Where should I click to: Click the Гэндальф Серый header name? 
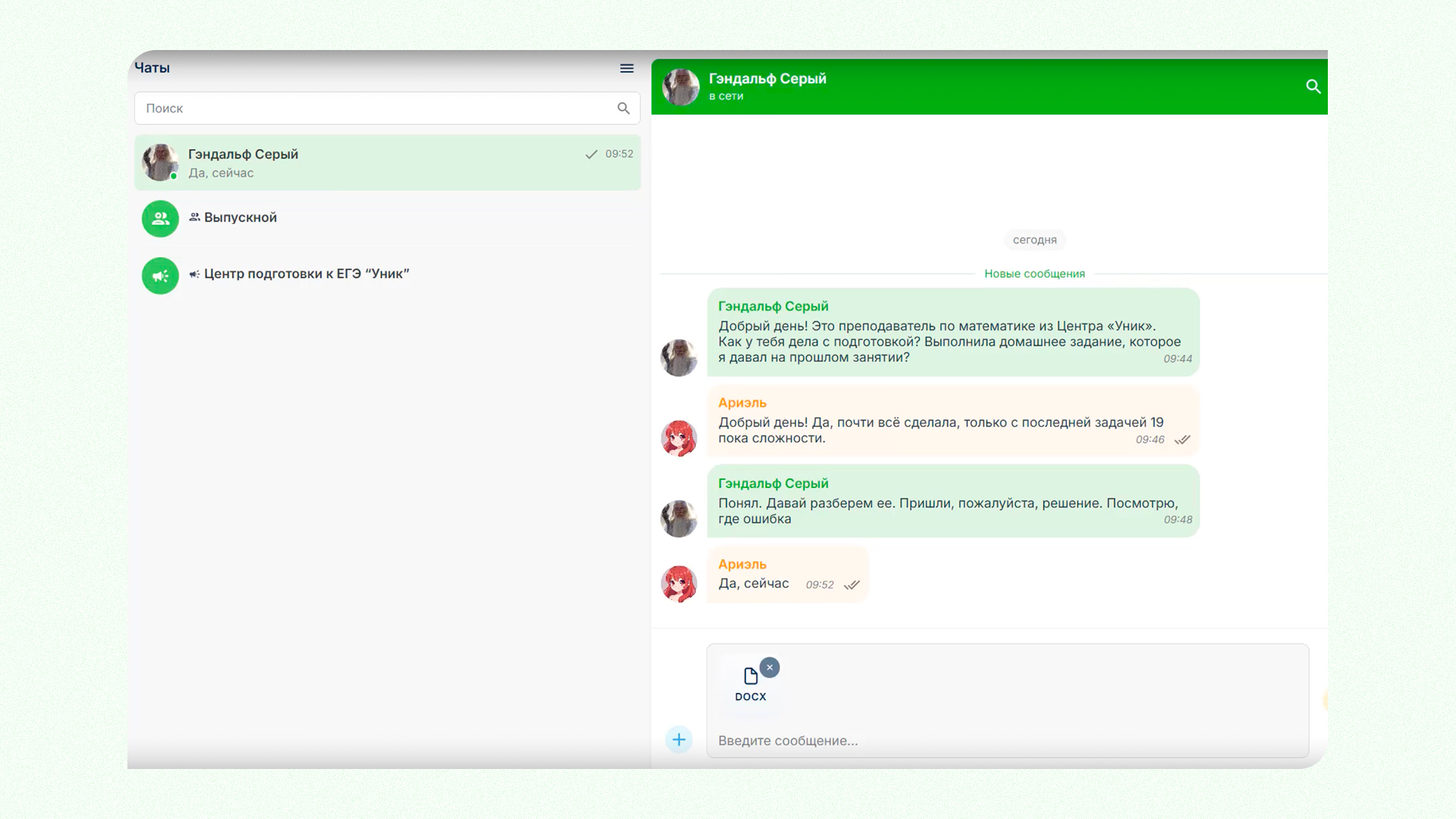click(x=767, y=79)
